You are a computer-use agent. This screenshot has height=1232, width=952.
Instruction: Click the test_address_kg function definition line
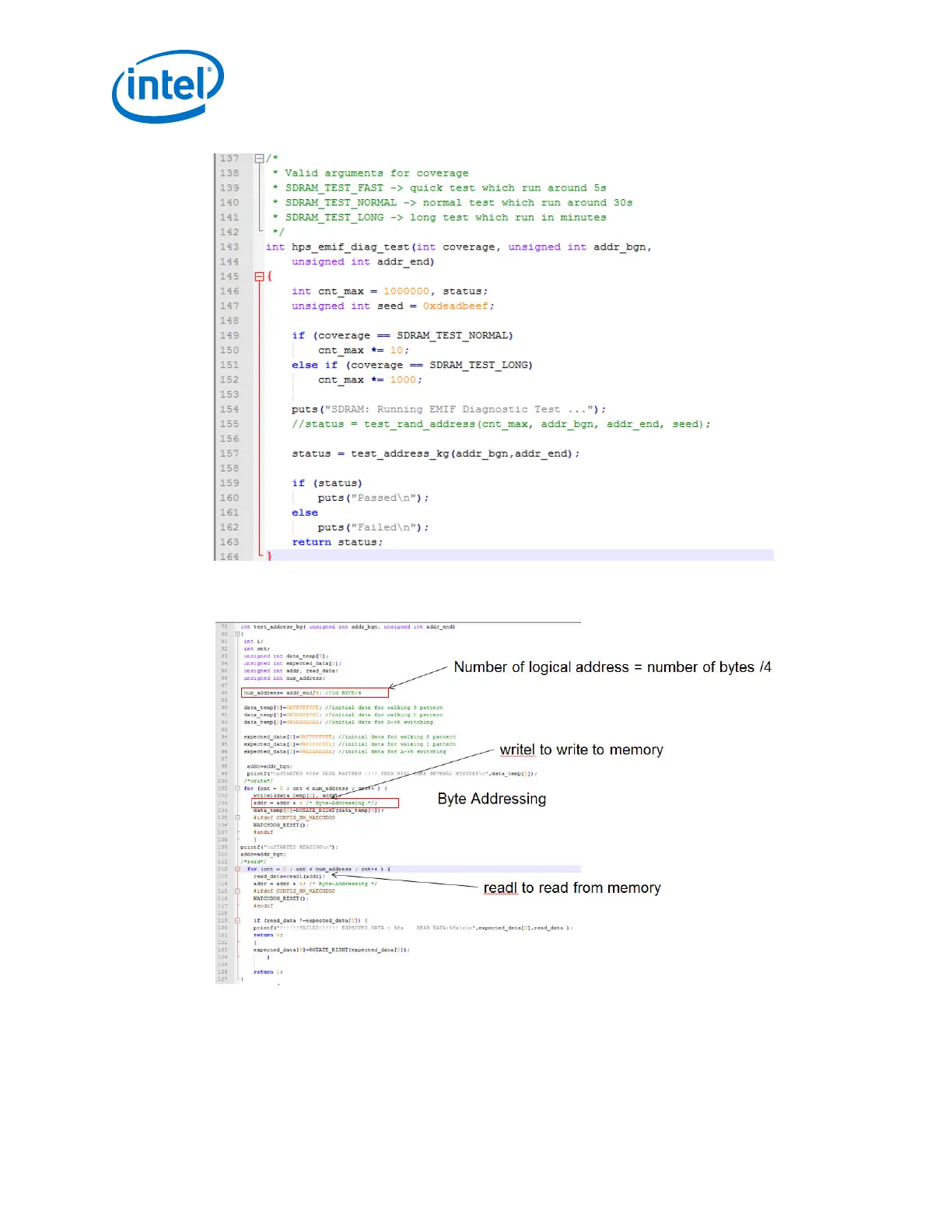tap(348, 626)
